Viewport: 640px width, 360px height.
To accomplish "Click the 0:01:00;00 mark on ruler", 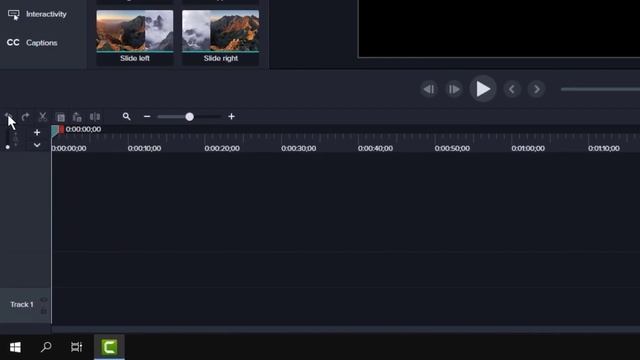I will [528, 148].
